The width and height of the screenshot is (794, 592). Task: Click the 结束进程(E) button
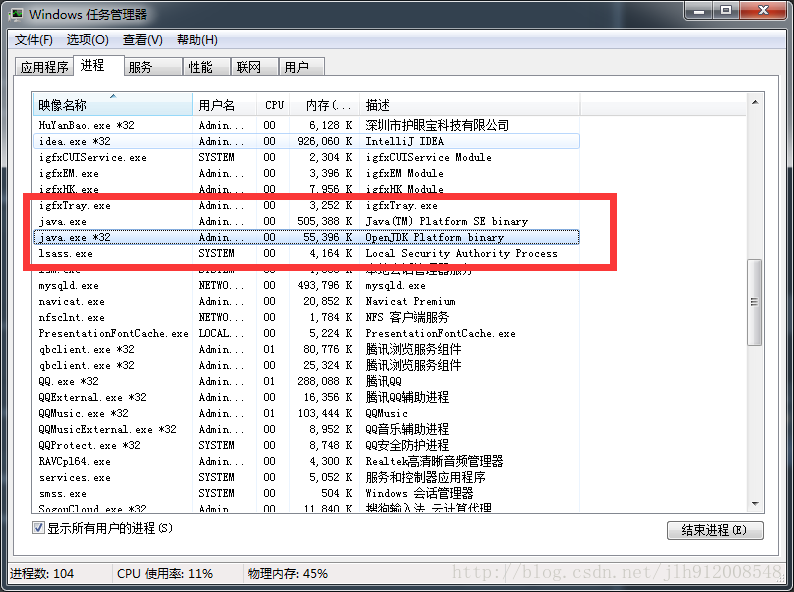(715, 530)
